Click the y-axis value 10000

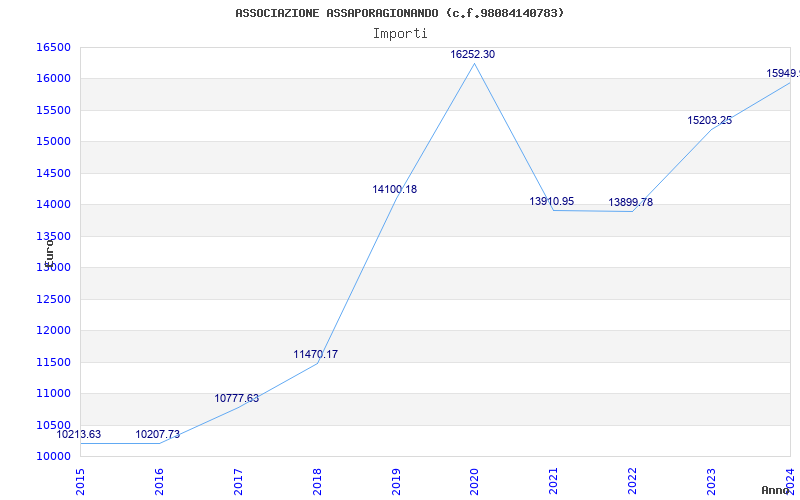point(53,457)
